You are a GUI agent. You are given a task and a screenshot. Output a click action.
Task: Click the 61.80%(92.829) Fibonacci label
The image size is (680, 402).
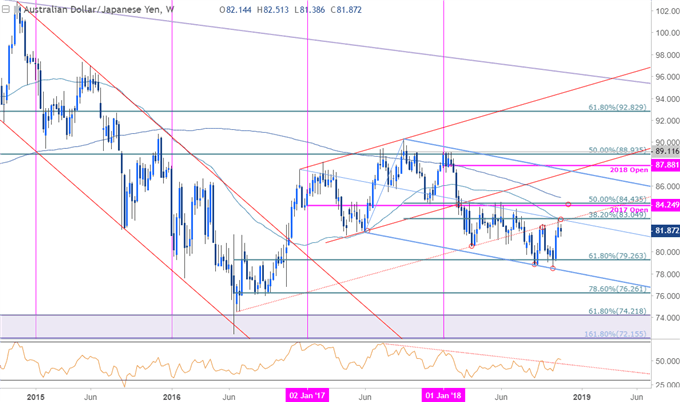coord(617,107)
